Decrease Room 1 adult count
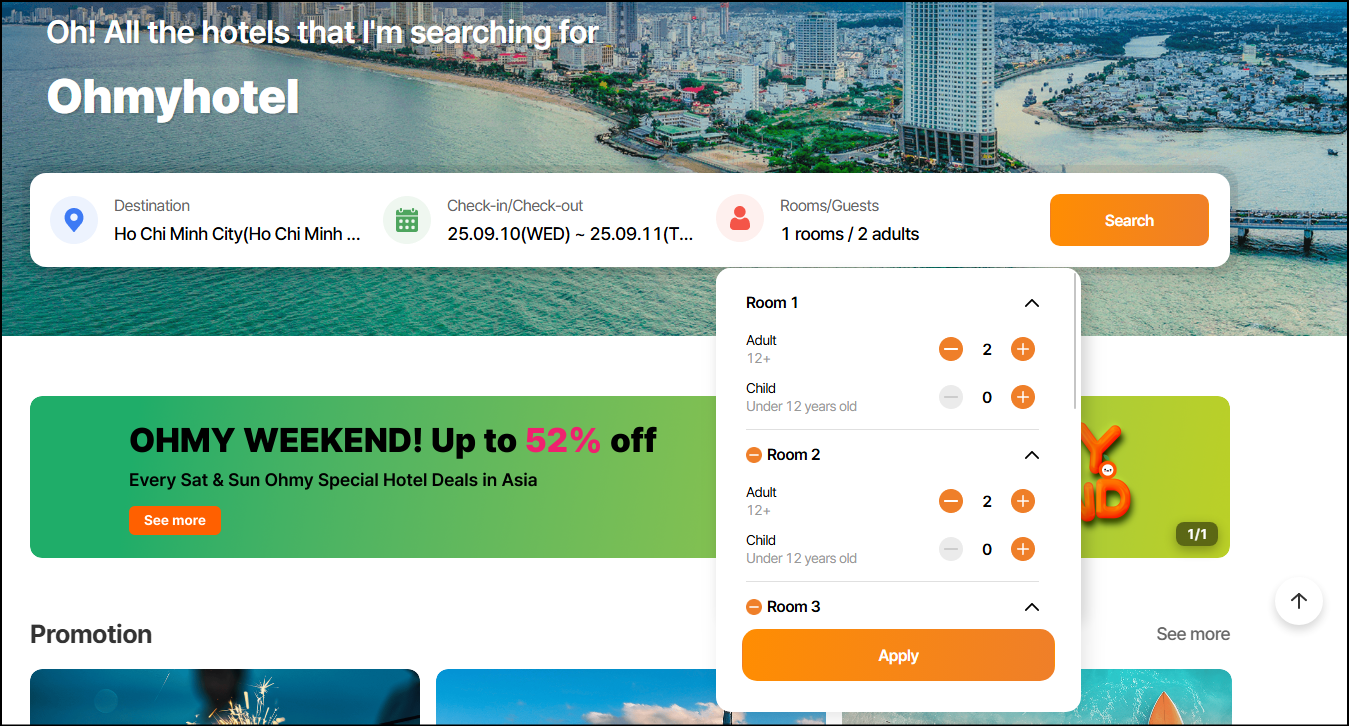Screen dimensions: 1349x726 click(951, 349)
